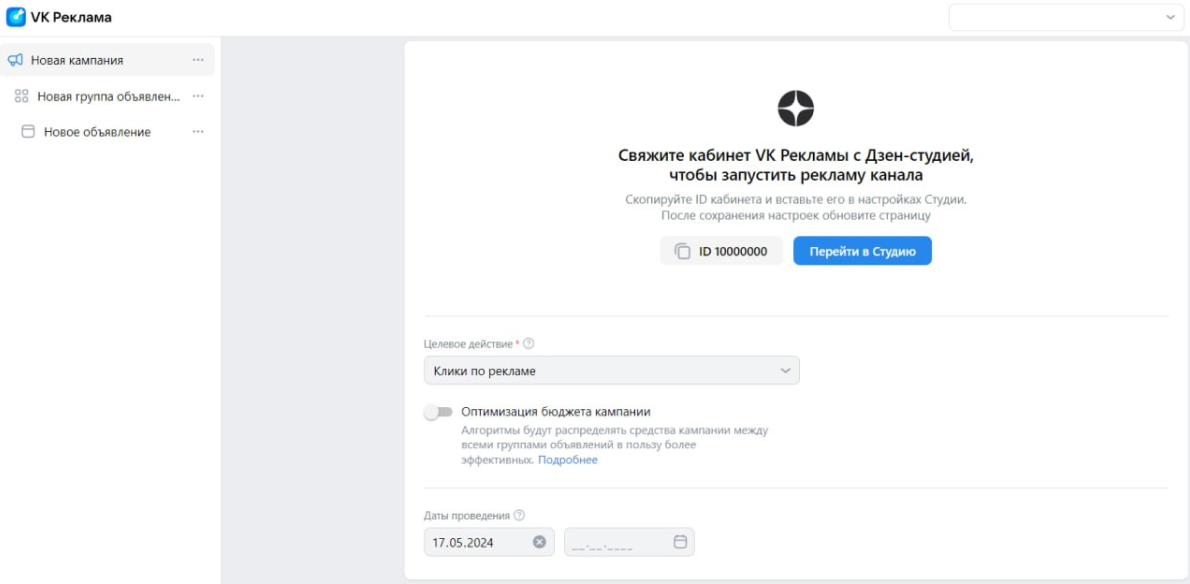Image resolution: width=1190 pixels, height=584 pixels.
Task: Clear the start date 17.05.2024
Action: [x=539, y=542]
